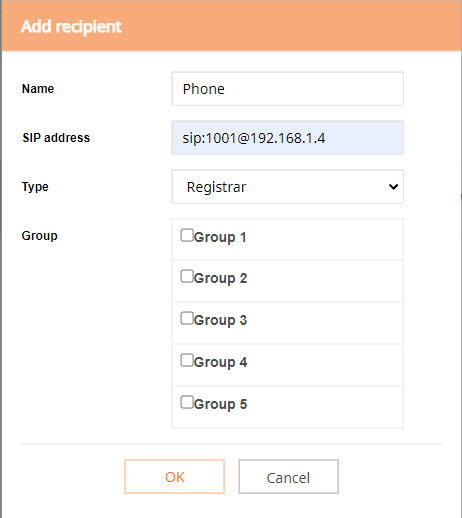The height and width of the screenshot is (518, 462).
Task: Select the Group 4 checkbox
Action: tap(187, 360)
